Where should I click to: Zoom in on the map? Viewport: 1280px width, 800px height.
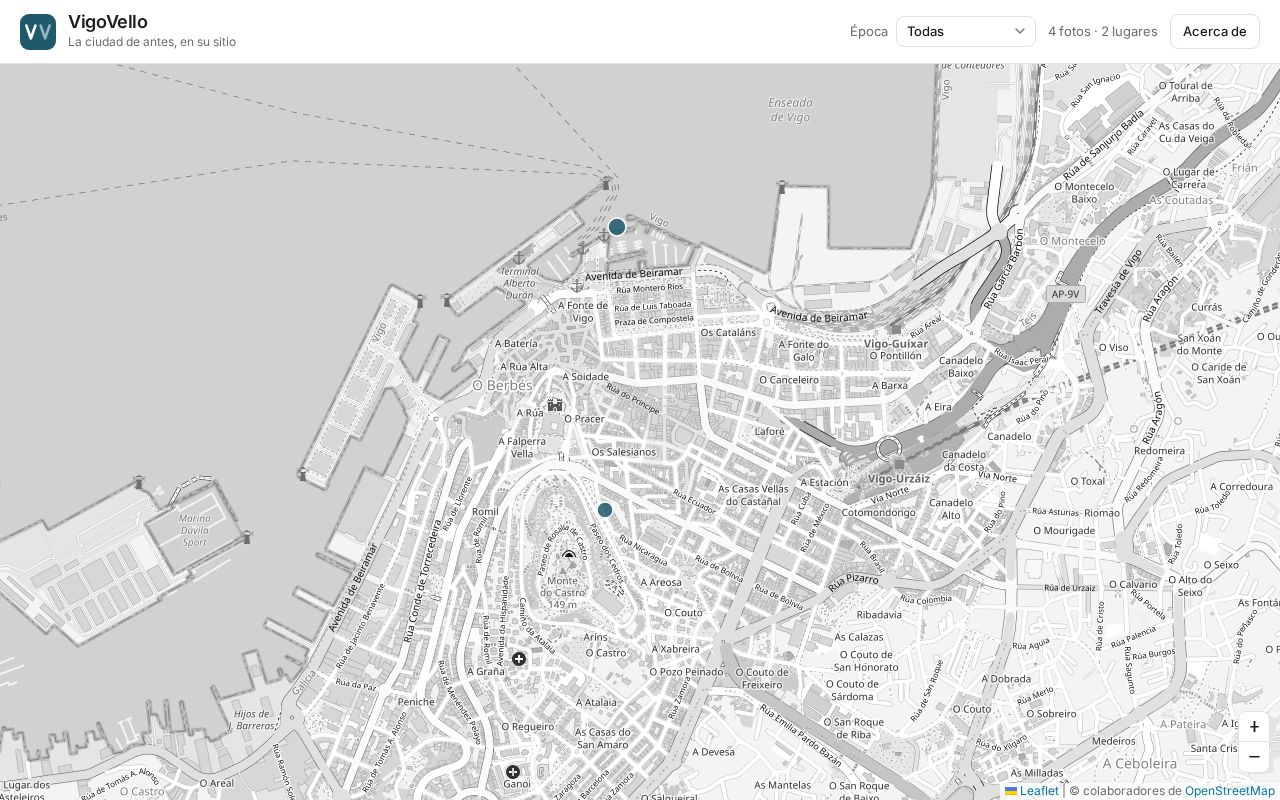1254,727
